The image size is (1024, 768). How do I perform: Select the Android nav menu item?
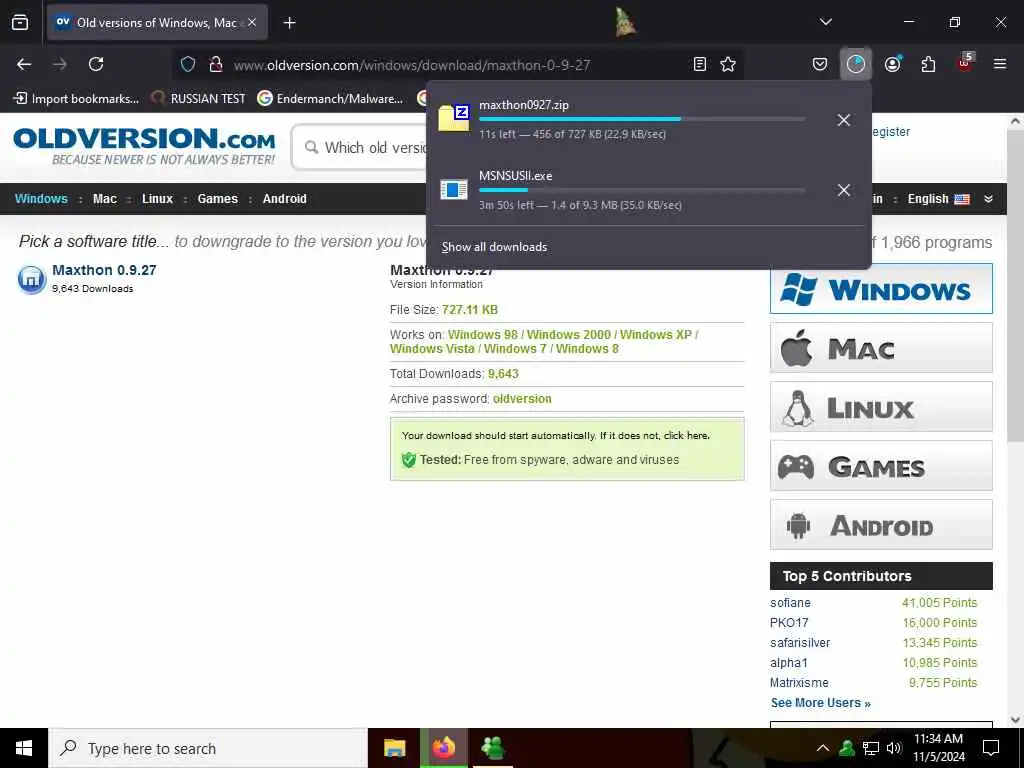285,199
